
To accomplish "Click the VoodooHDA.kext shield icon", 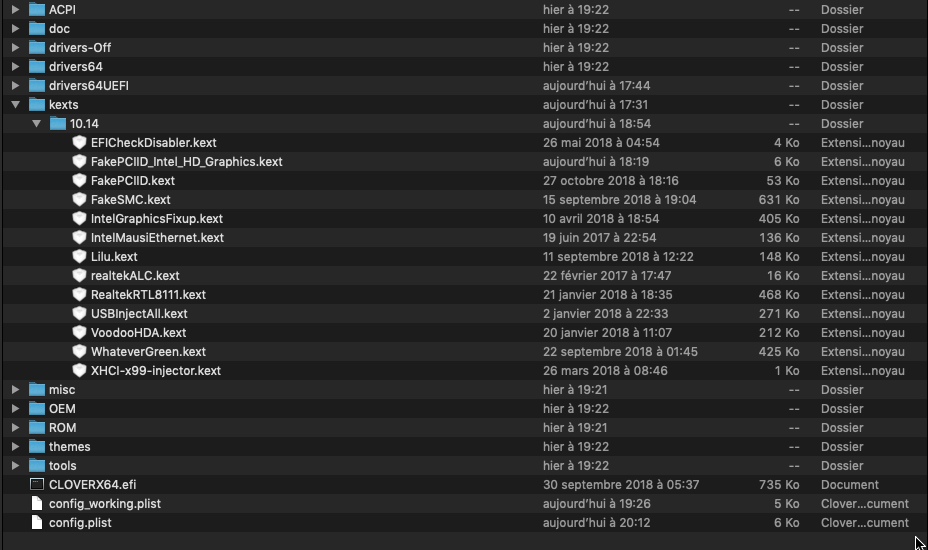I will 79,333.
